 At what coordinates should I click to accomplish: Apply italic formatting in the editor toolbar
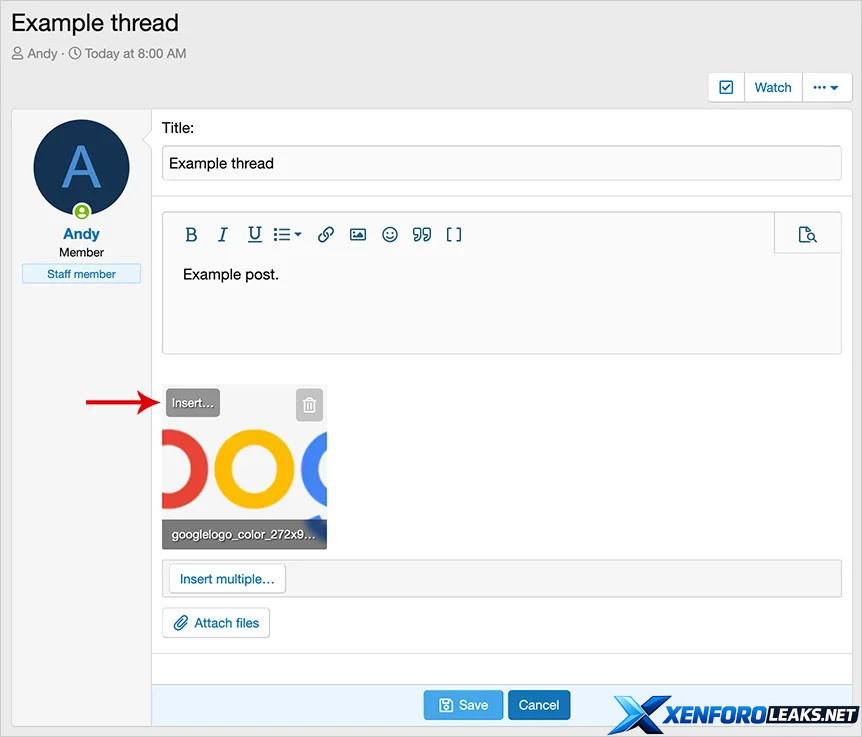(223, 235)
